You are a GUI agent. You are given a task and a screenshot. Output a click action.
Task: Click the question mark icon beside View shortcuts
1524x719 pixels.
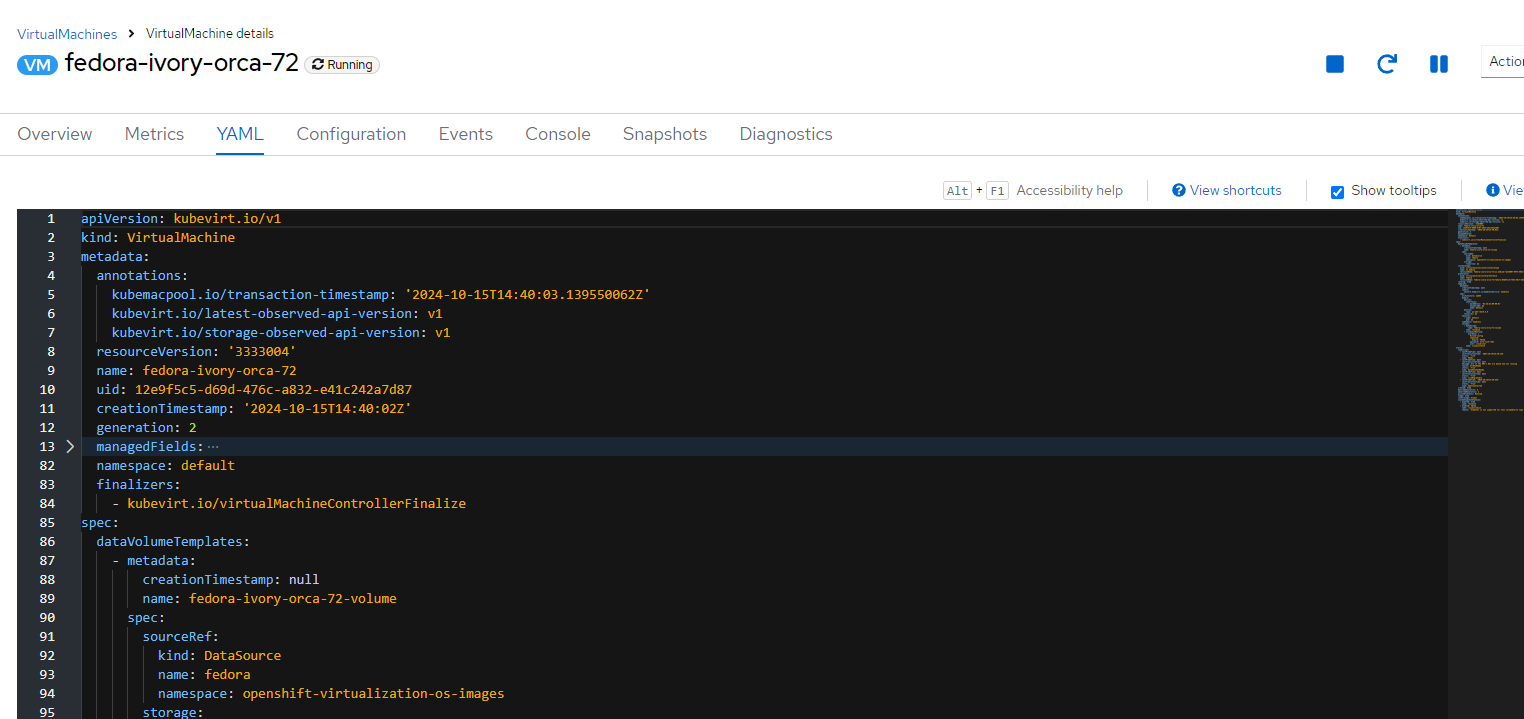[x=1179, y=190]
